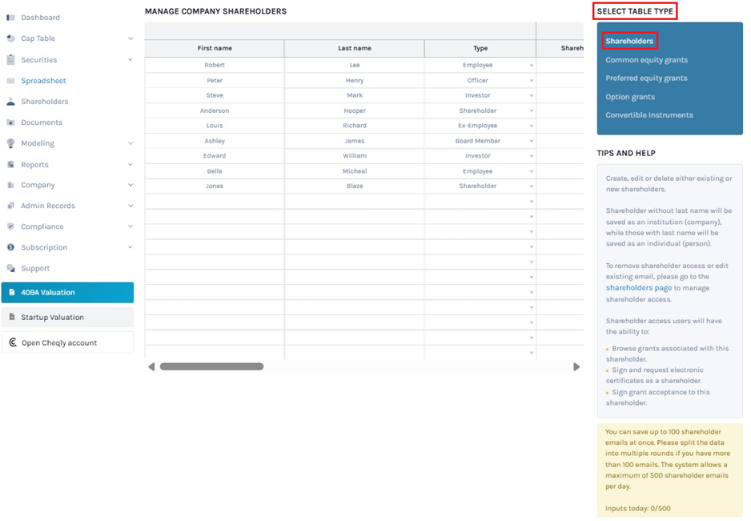Image resolution: width=751 pixels, height=521 pixels.
Task: Open Type dropdown for Robert Lee
Action: point(531,66)
